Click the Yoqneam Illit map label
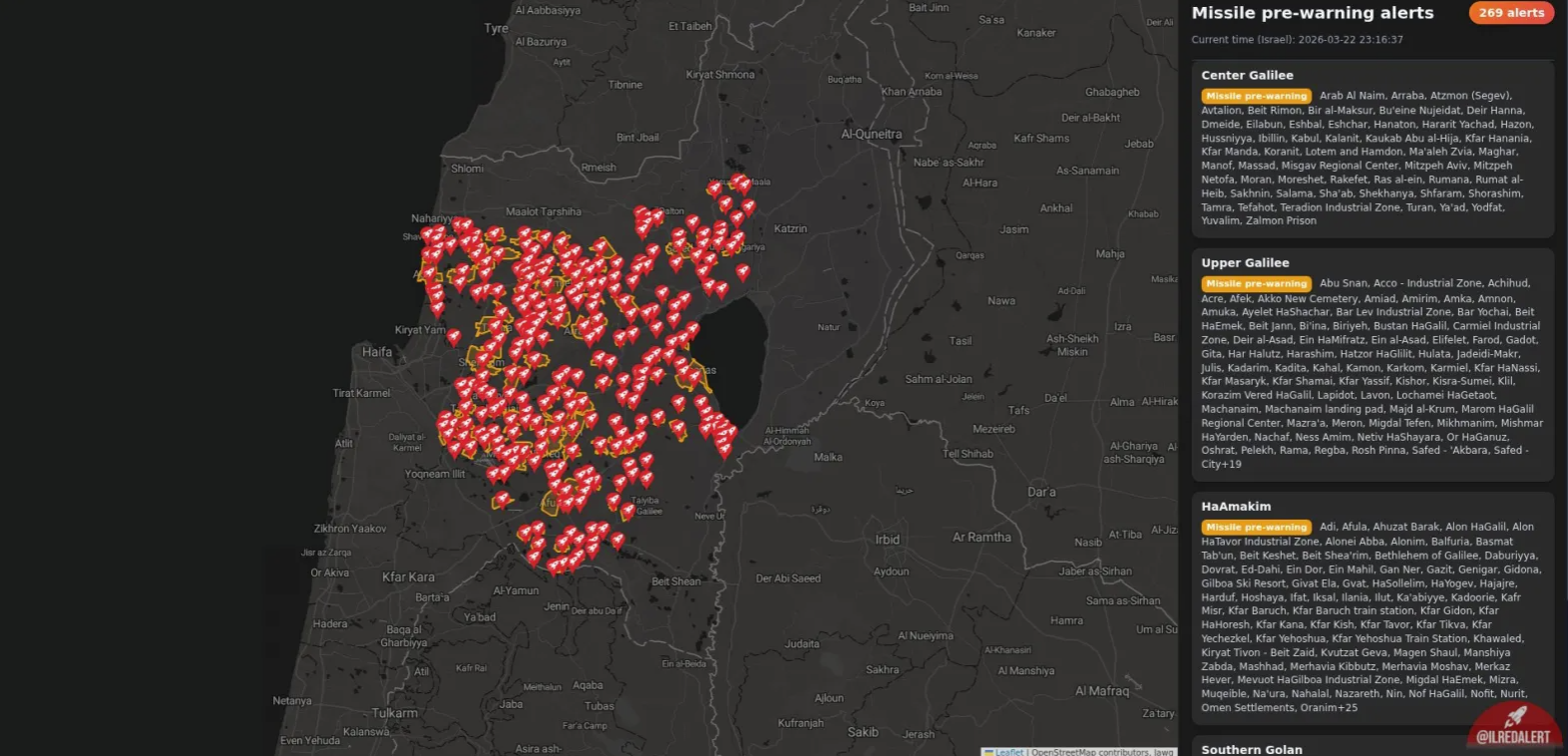The image size is (1568, 756). click(x=435, y=474)
